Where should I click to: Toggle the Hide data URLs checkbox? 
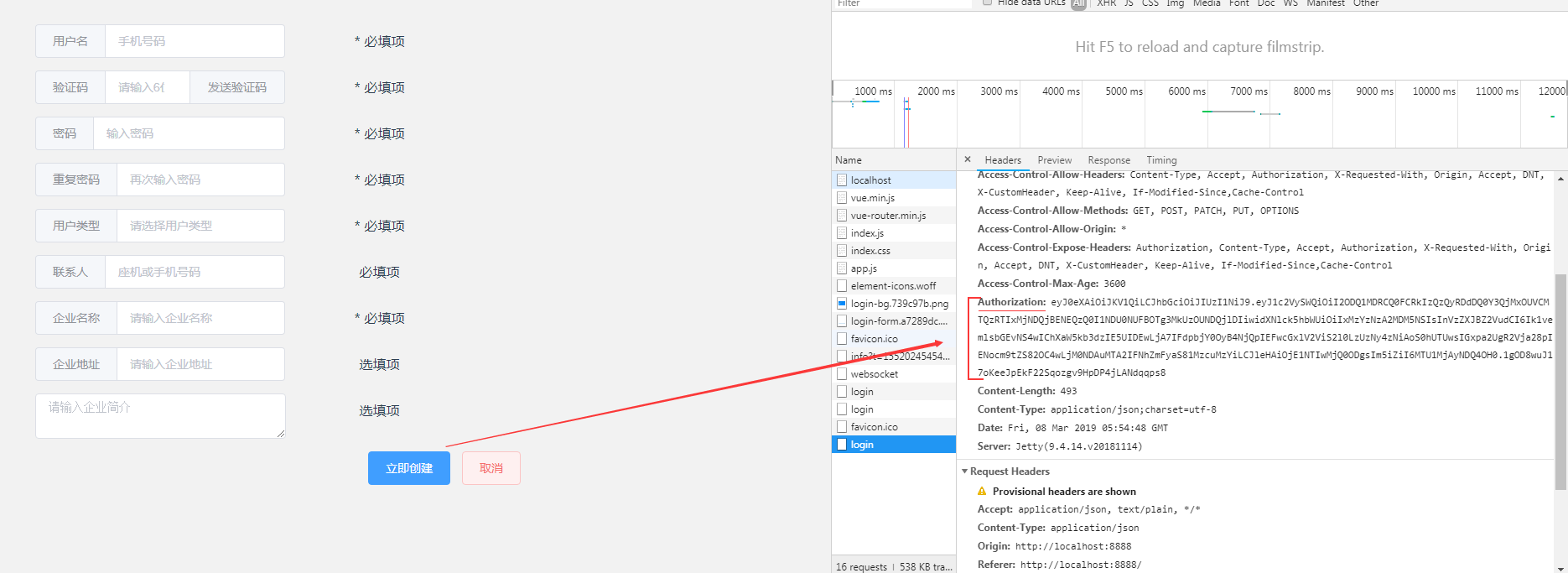coord(988,3)
